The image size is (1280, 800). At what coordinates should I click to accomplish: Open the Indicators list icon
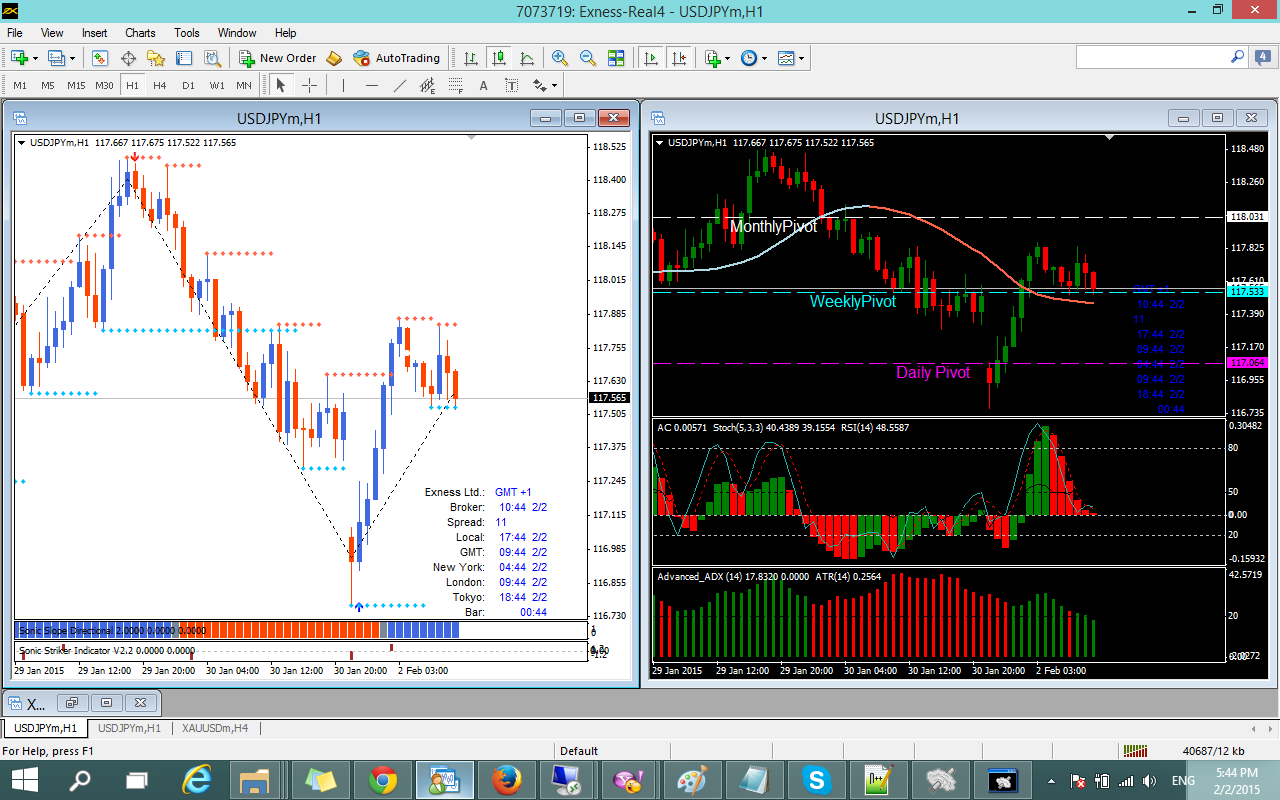(x=713, y=58)
